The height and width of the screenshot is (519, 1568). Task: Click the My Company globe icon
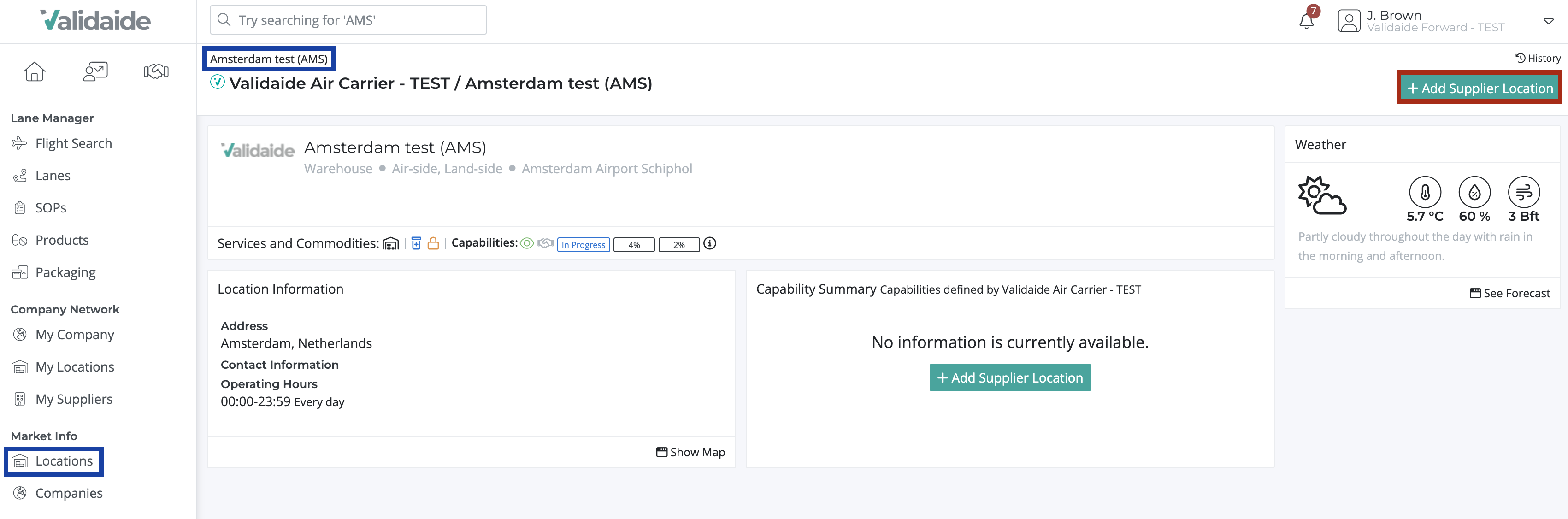[19, 335]
